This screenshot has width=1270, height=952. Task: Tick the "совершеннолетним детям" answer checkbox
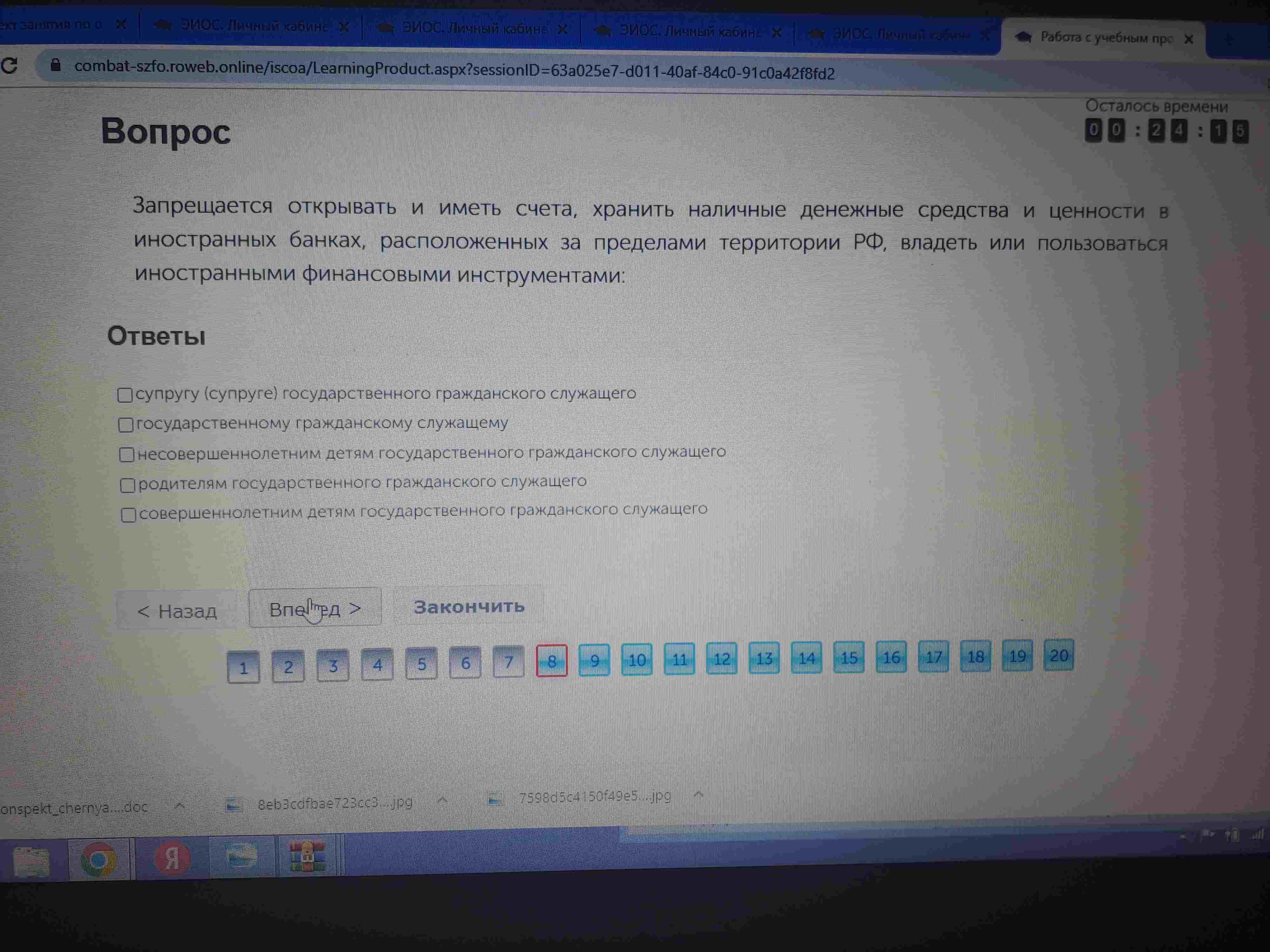pyautogui.click(x=129, y=515)
